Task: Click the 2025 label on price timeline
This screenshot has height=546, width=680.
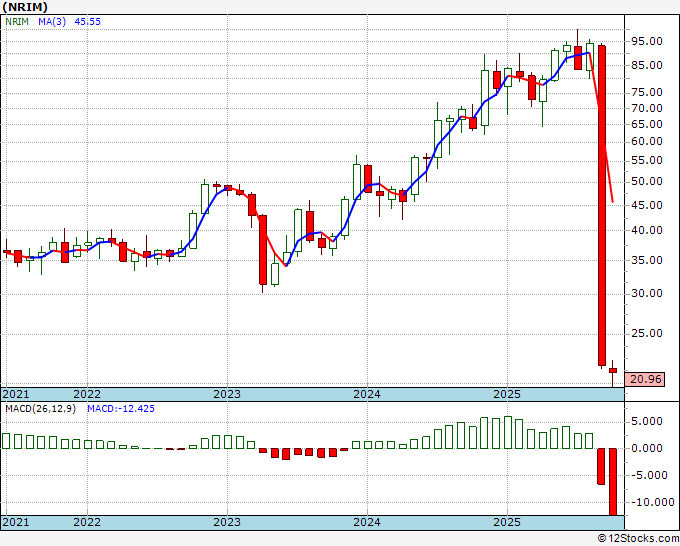Action: coord(507,395)
